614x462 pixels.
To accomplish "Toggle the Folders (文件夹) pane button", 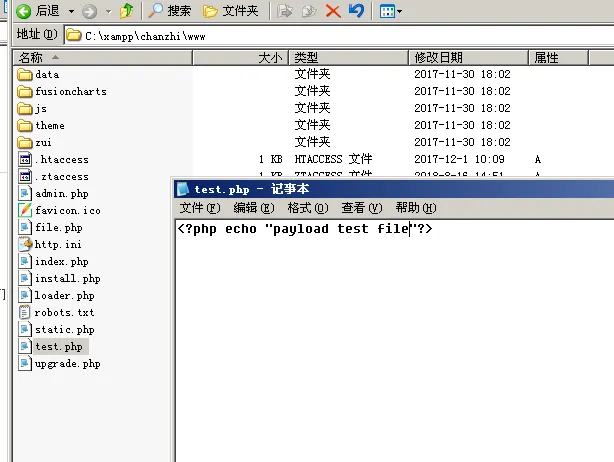I will (230, 11).
